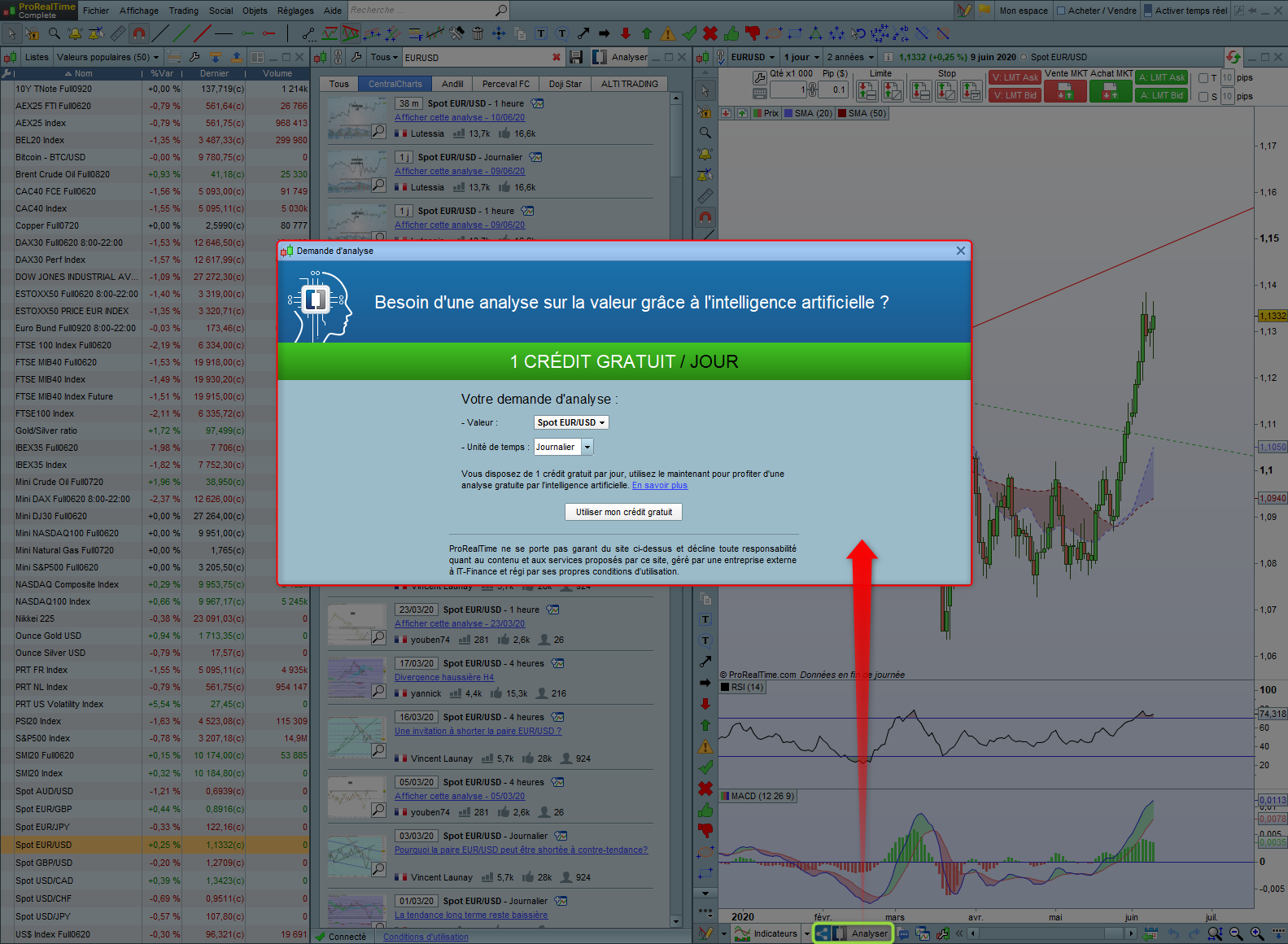The image size is (1288, 944).
Task: Click the save floppy disk icon
Action: click(x=576, y=57)
